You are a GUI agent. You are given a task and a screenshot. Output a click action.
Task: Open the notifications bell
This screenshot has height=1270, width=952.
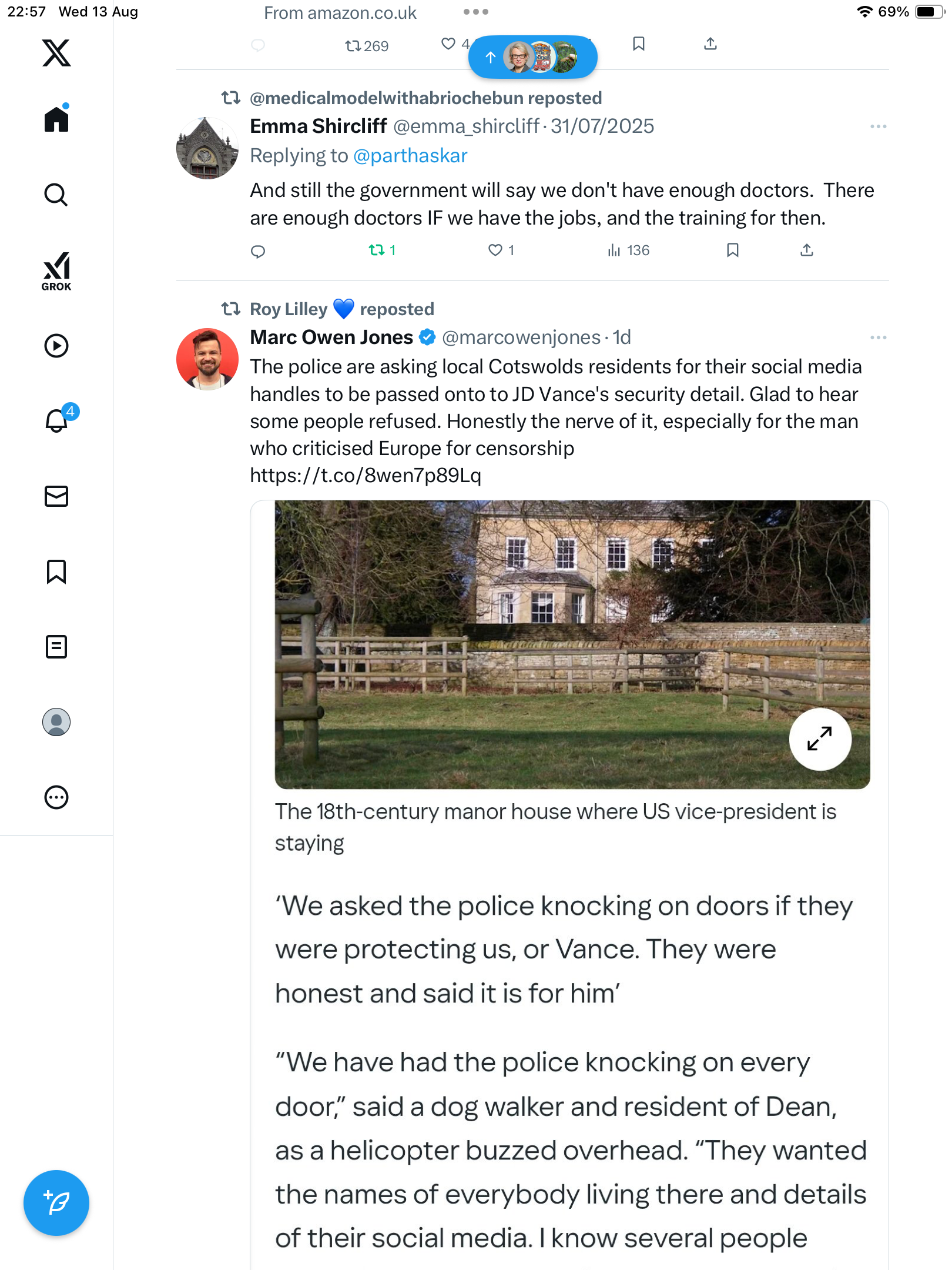pyautogui.click(x=57, y=420)
